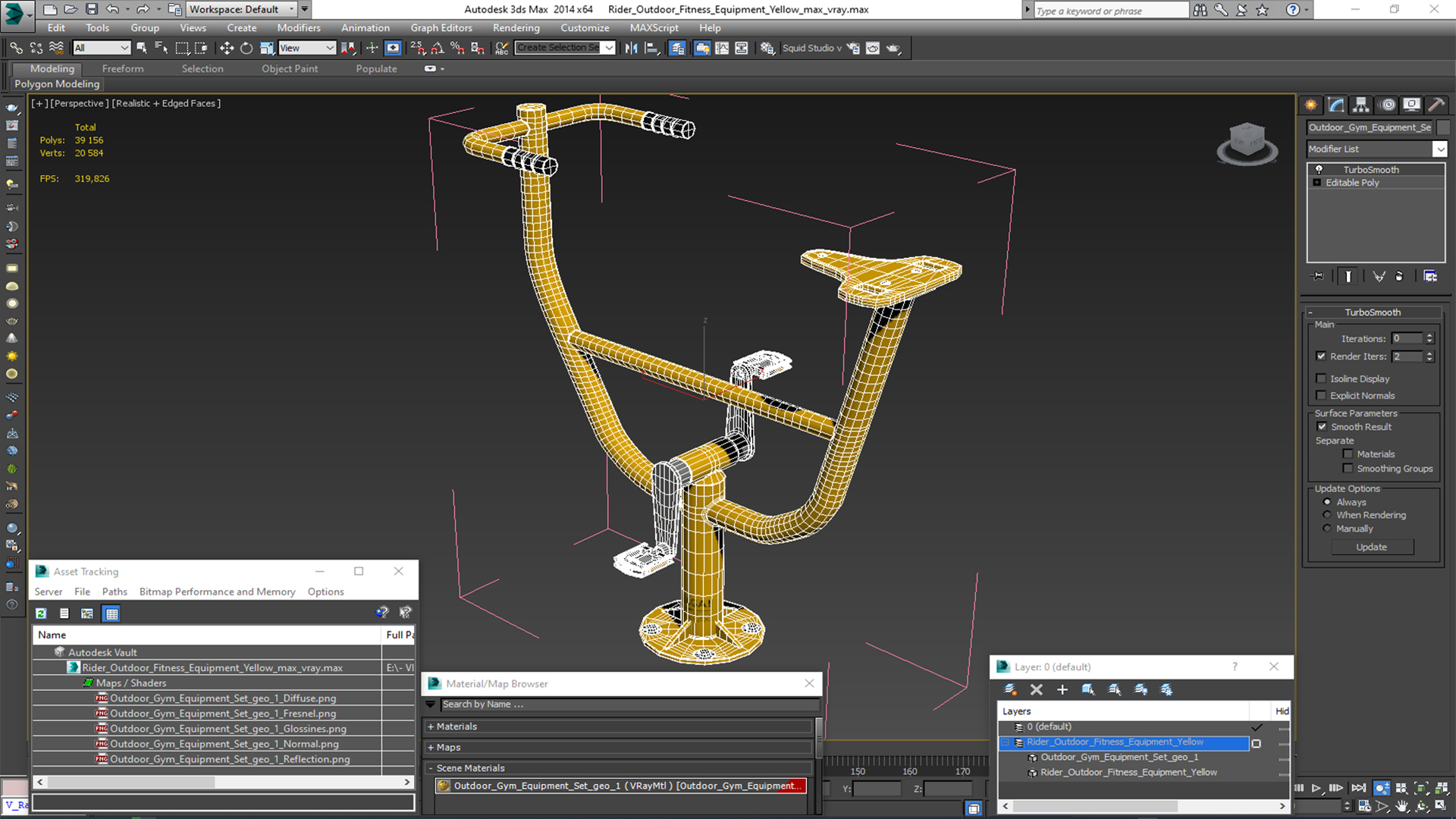Click the Save File floppy icon

[92, 9]
